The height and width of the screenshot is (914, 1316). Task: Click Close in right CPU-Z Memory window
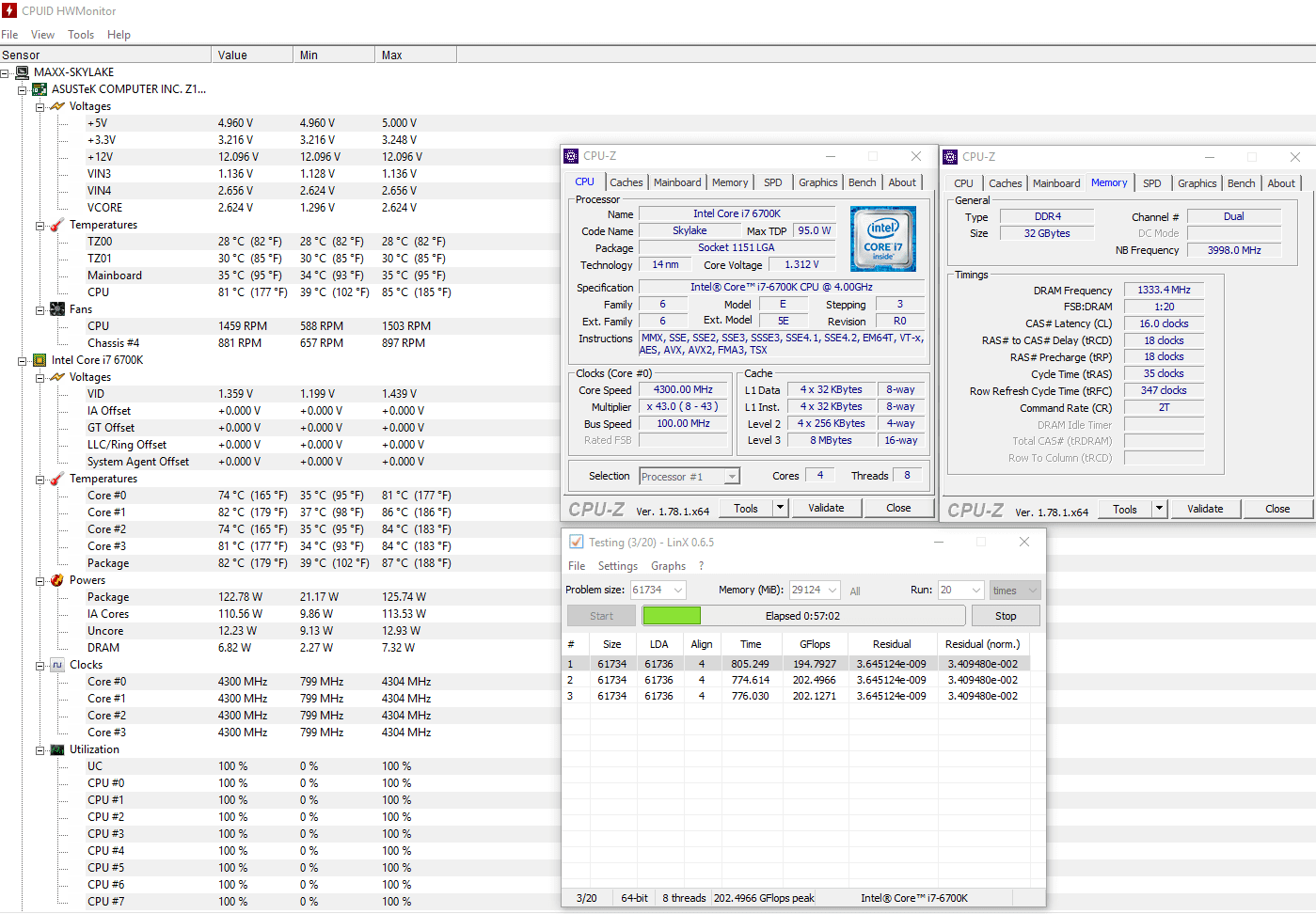click(x=1277, y=509)
